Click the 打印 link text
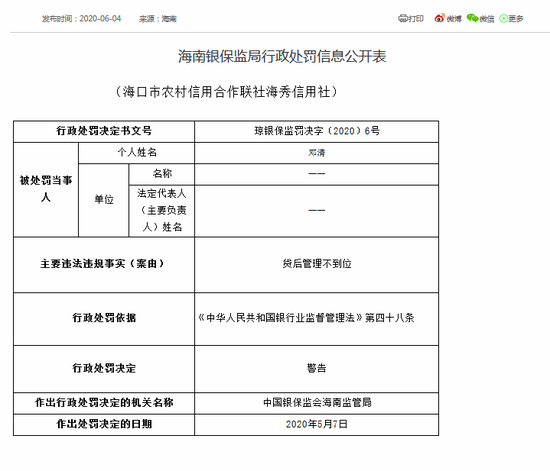550x471 pixels. point(415,18)
